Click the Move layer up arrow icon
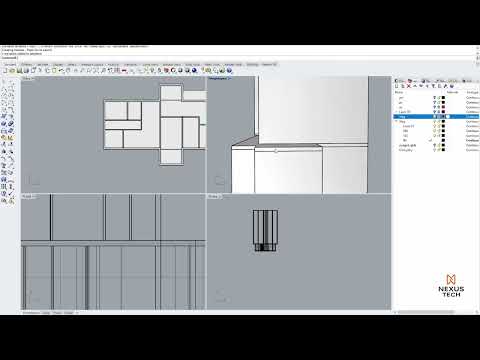 pos(415,86)
